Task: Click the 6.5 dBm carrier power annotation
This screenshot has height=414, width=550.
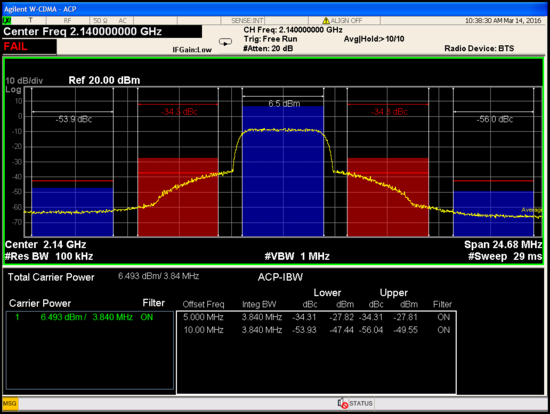Action: [x=284, y=104]
